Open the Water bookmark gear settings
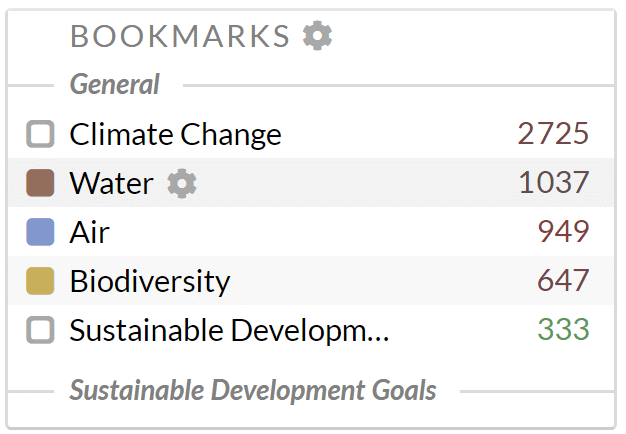The image size is (626, 434). pos(182,183)
